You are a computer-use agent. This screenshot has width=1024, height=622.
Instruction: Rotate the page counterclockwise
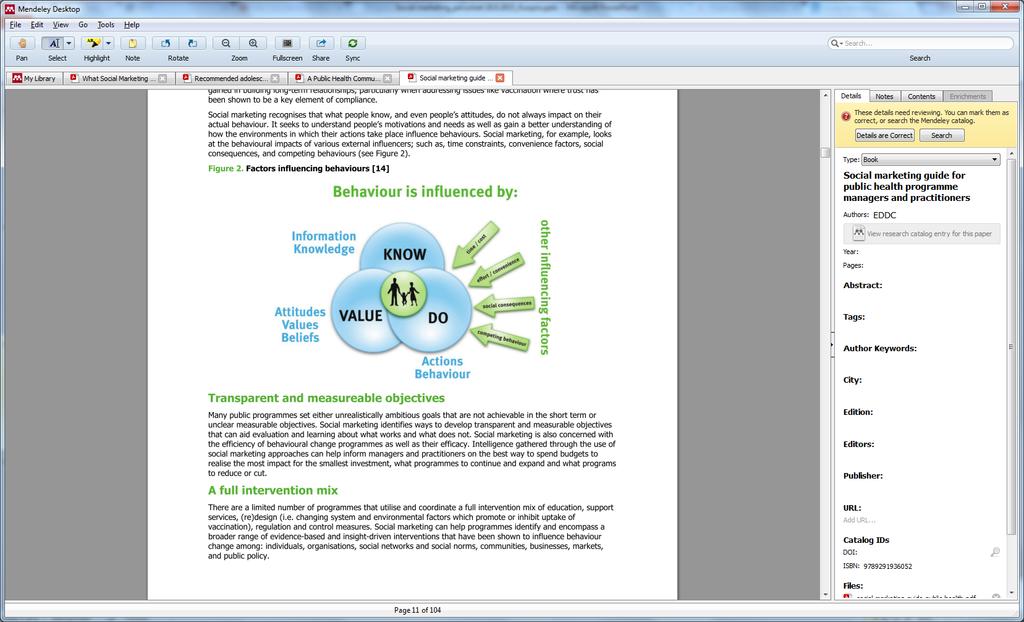point(165,43)
